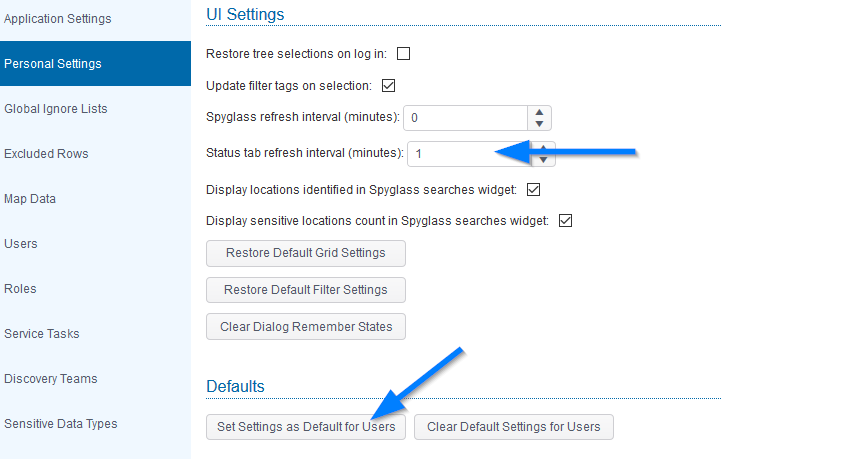This screenshot has width=864, height=461.
Task: Open Service Tasks section
Action: 42,334
